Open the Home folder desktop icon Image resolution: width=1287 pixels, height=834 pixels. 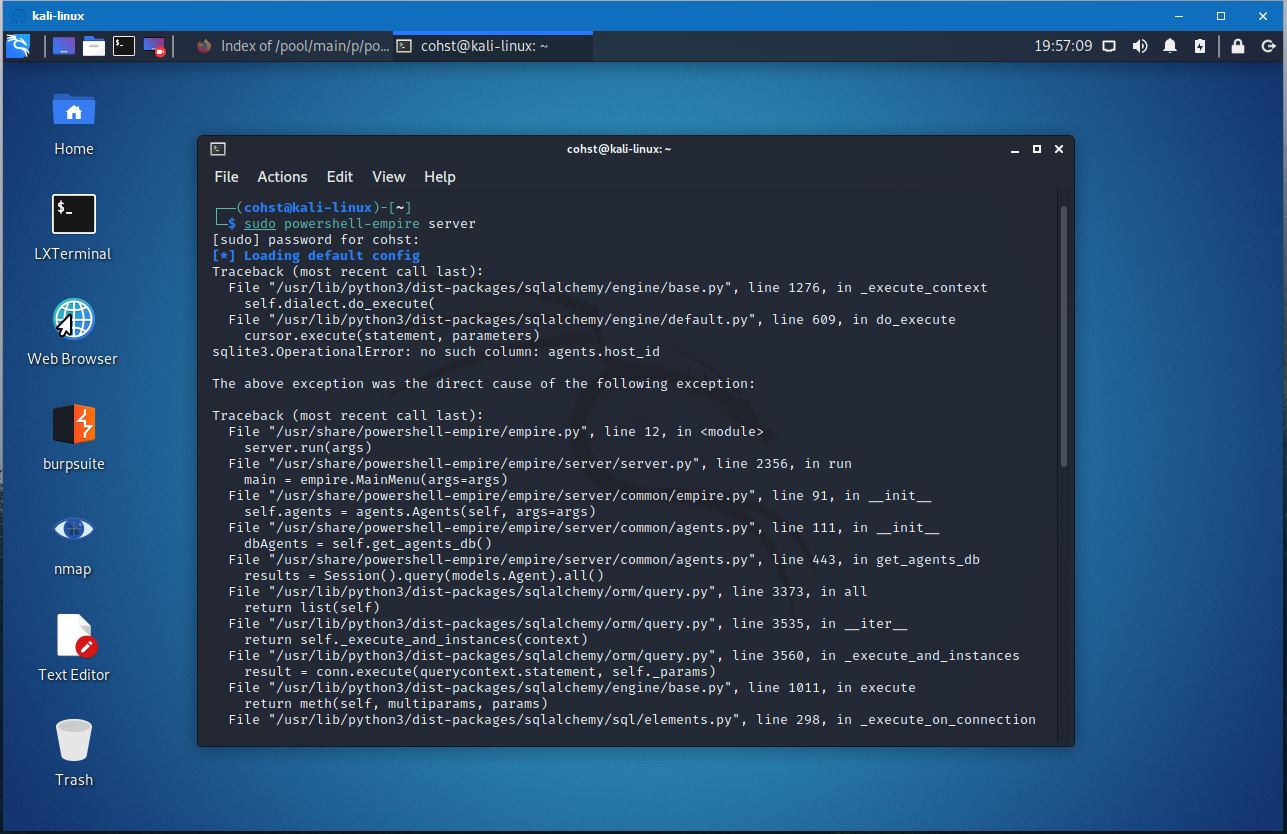point(74,123)
